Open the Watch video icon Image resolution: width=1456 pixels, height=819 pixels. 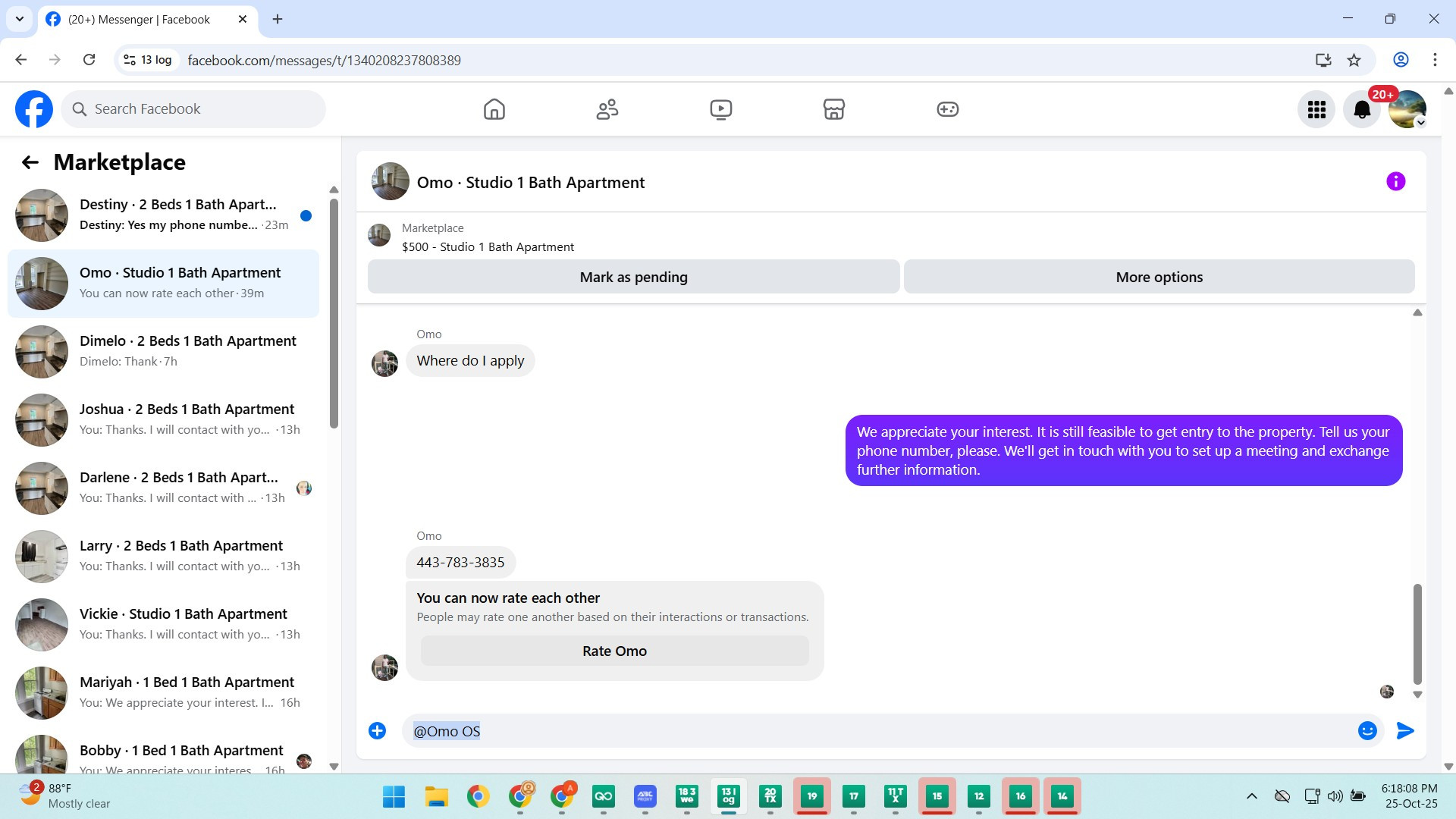pos(720,109)
